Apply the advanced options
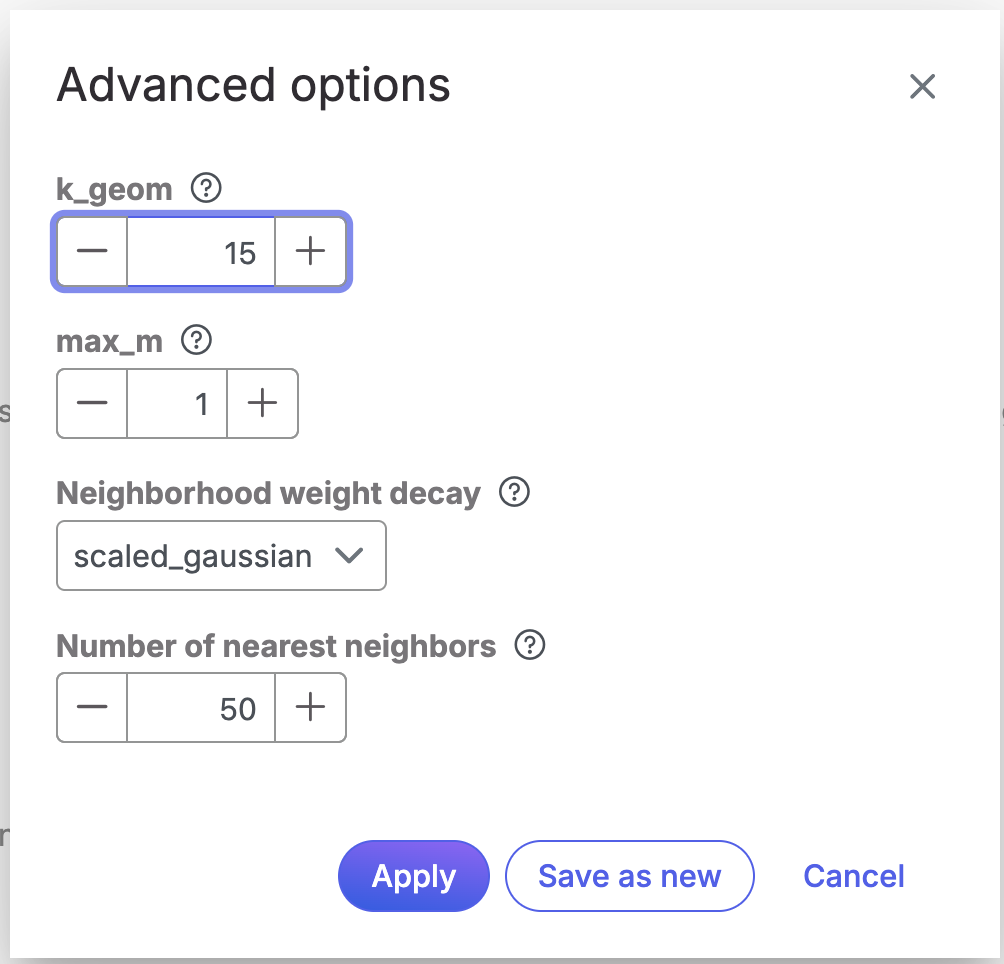 click(414, 876)
